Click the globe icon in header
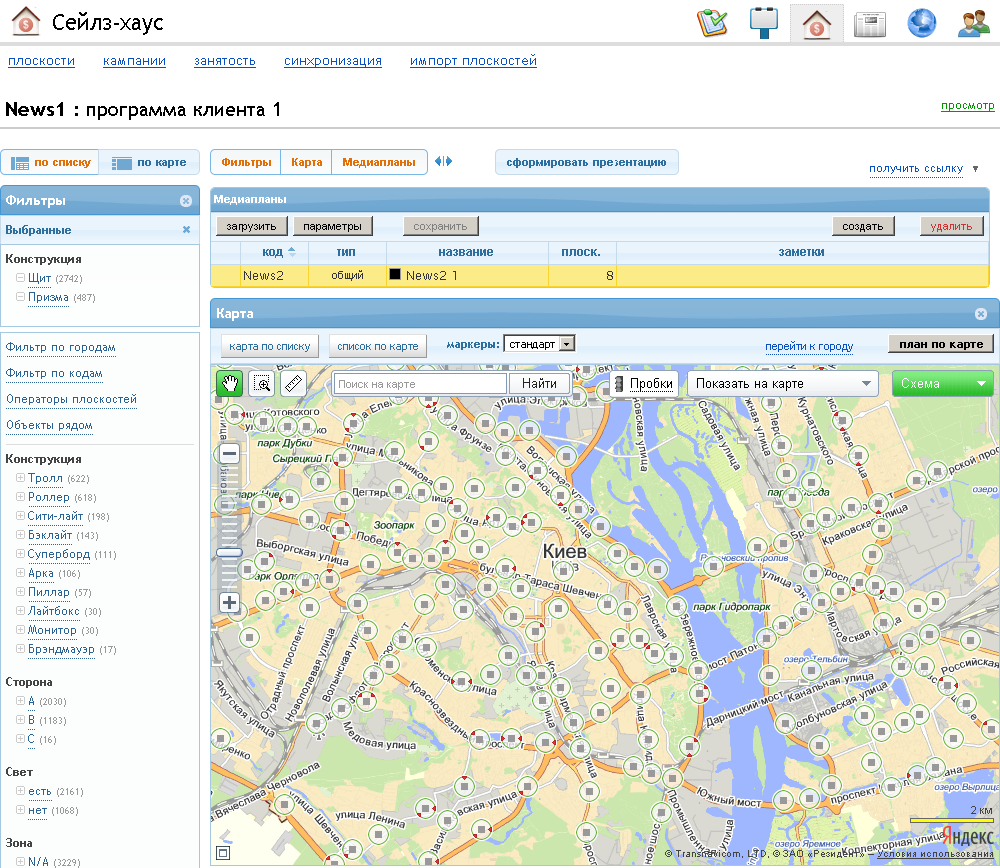Viewport: 1000px width, 868px height. [x=922, y=23]
